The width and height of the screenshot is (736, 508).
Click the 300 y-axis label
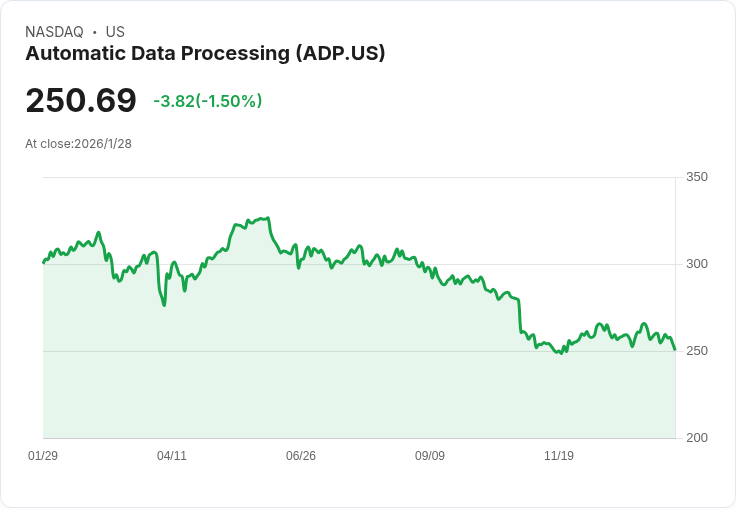point(696,264)
